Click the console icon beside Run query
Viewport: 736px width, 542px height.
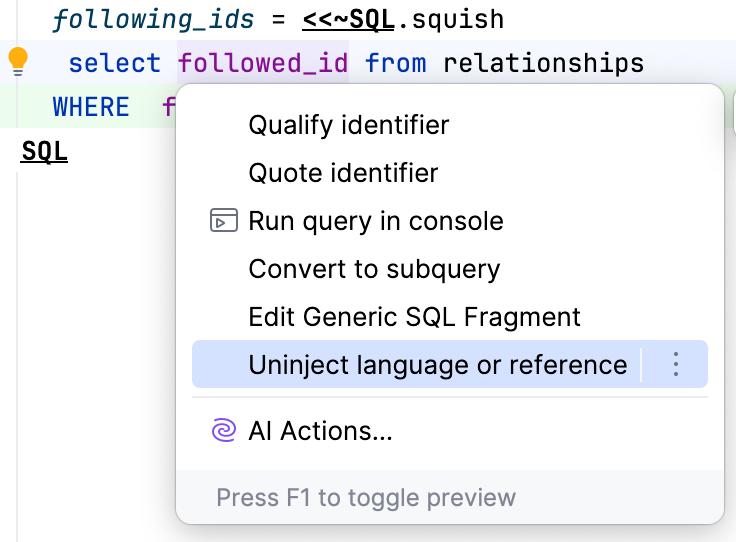pyautogui.click(x=224, y=221)
